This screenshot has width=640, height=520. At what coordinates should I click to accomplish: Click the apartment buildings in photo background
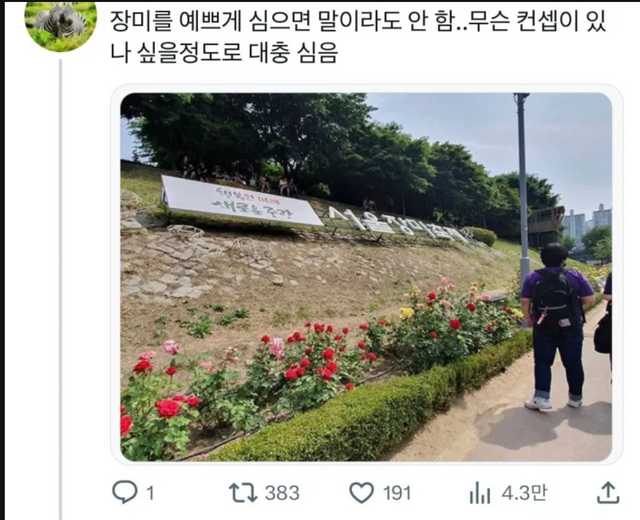(587, 224)
